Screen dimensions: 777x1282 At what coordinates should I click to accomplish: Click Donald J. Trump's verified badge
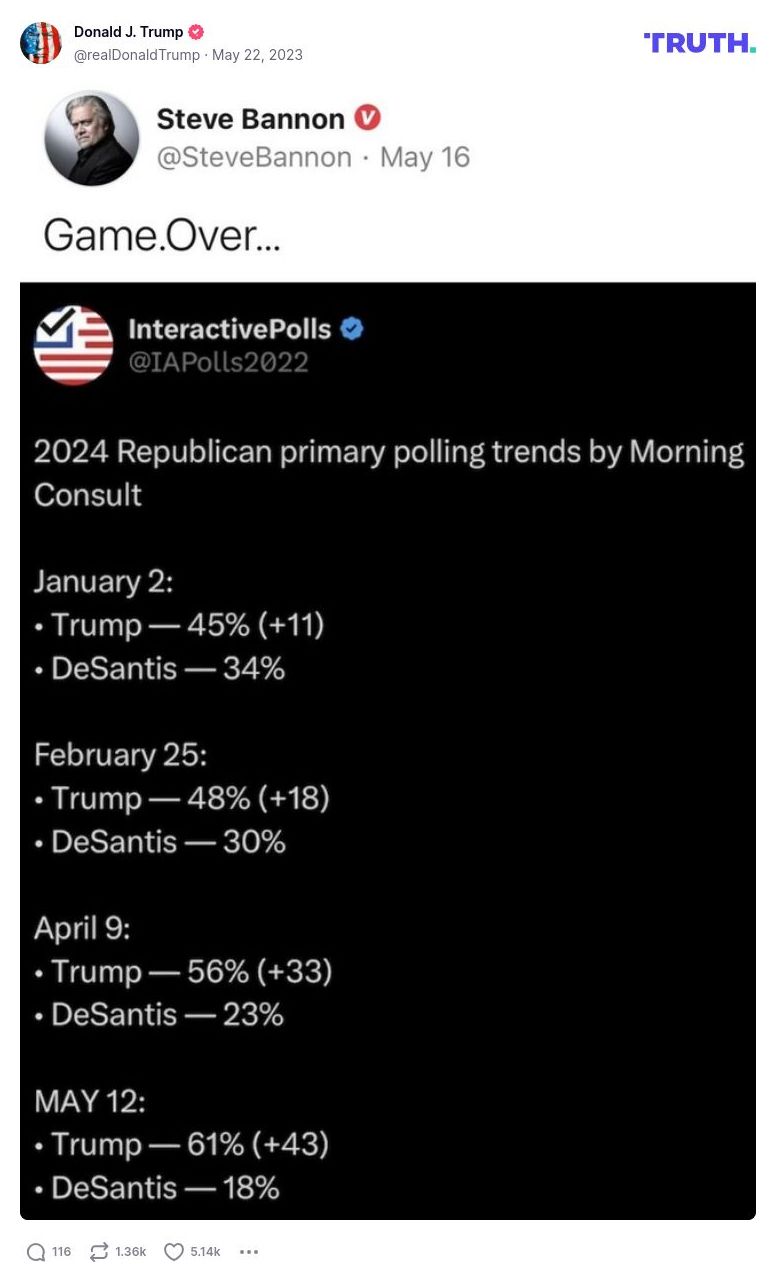point(196,30)
